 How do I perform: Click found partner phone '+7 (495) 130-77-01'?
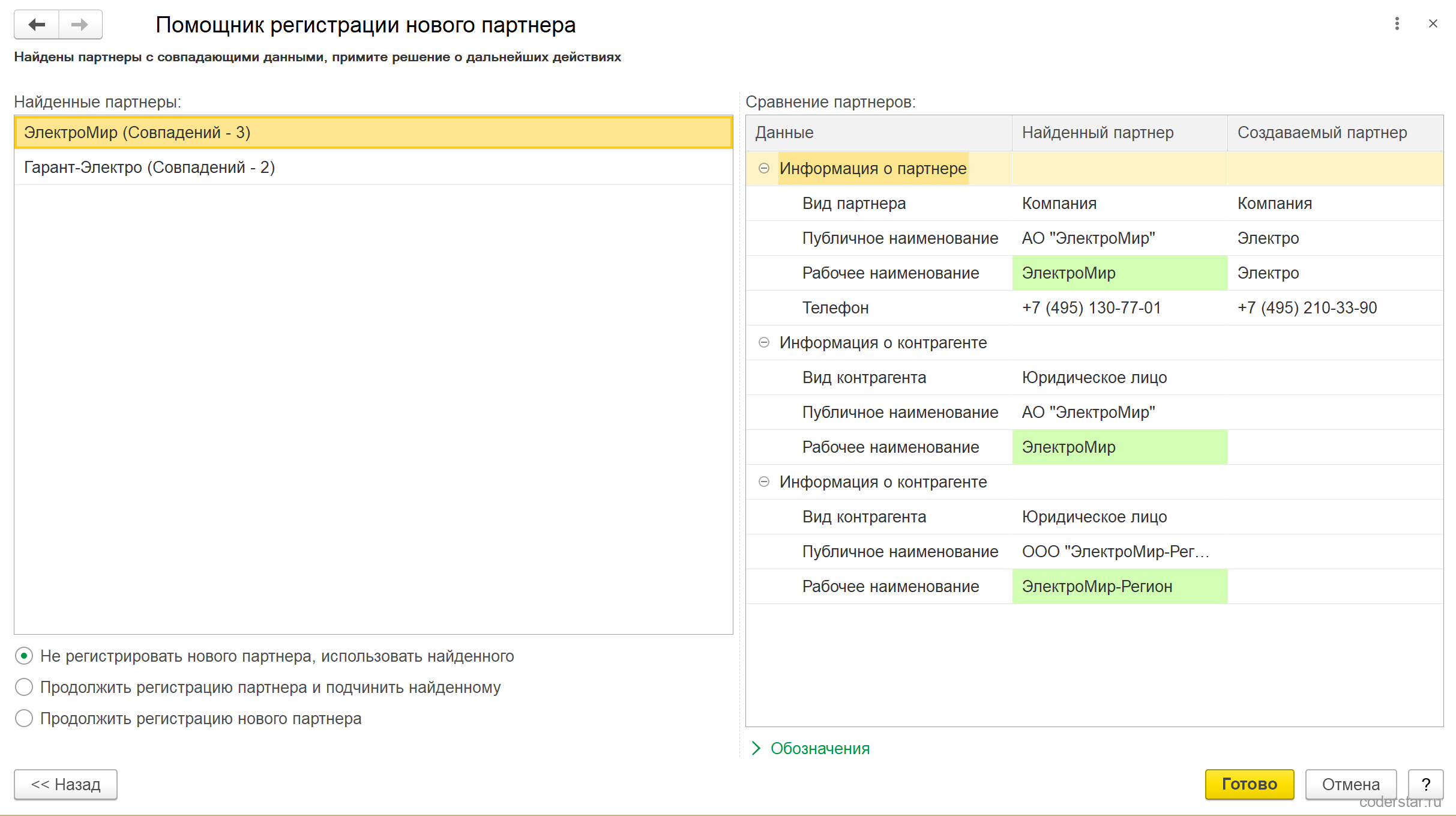1091,307
